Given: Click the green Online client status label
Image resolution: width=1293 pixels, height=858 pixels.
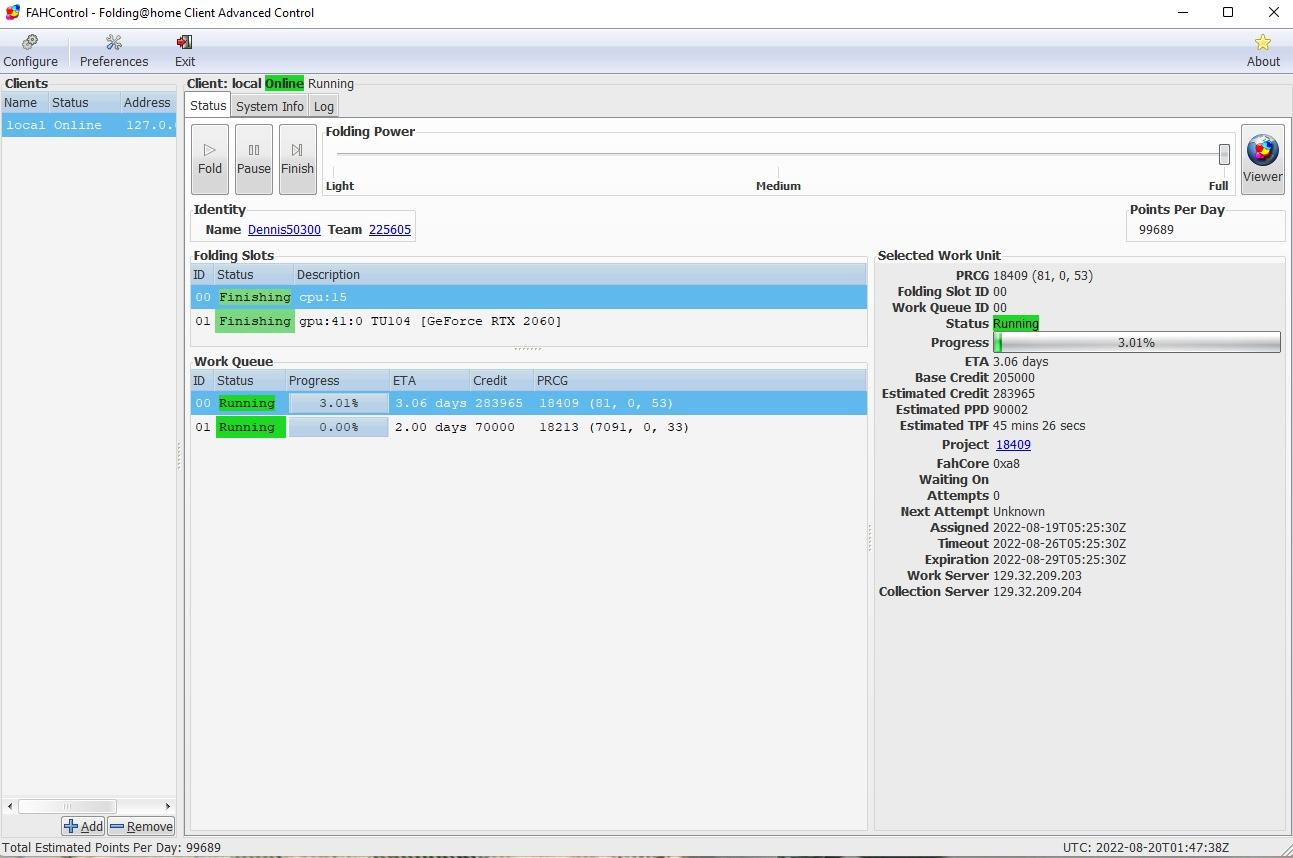Looking at the screenshot, I should [x=284, y=84].
